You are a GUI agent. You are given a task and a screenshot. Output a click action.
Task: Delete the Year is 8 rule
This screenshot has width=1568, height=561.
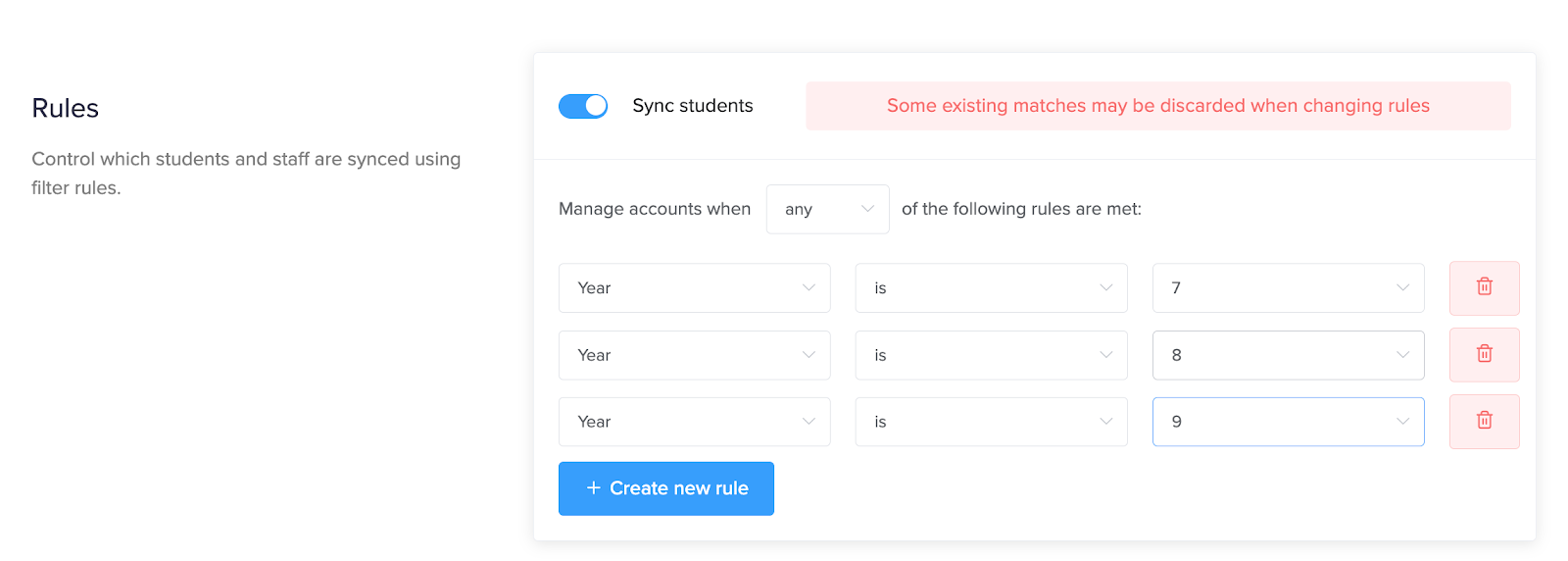(x=1484, y=354)
